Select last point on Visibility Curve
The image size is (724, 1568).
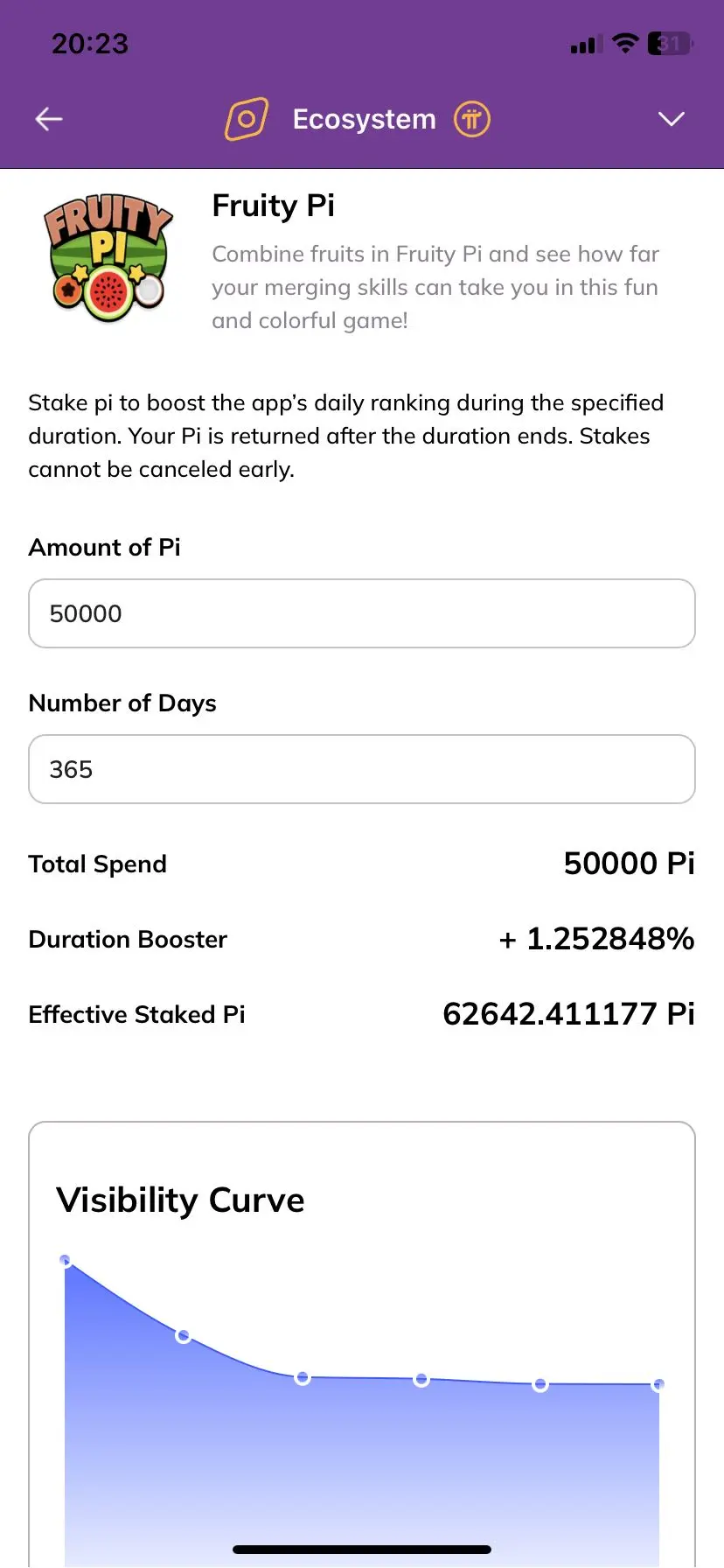[x=658, y=1385]
